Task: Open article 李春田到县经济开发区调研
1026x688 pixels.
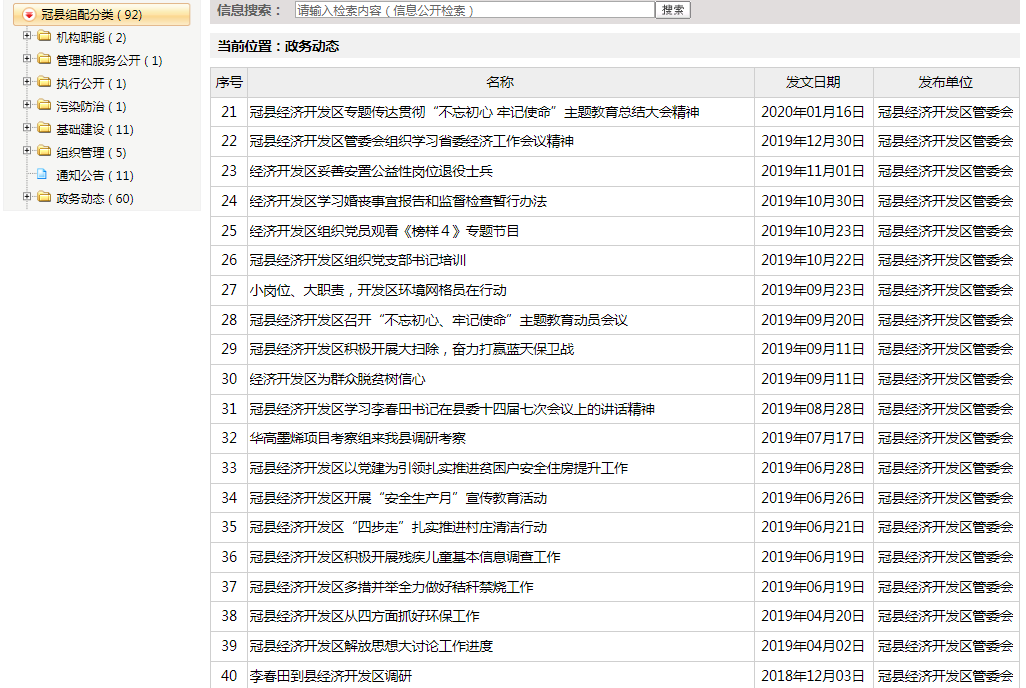Action: (x=330, y=676)
